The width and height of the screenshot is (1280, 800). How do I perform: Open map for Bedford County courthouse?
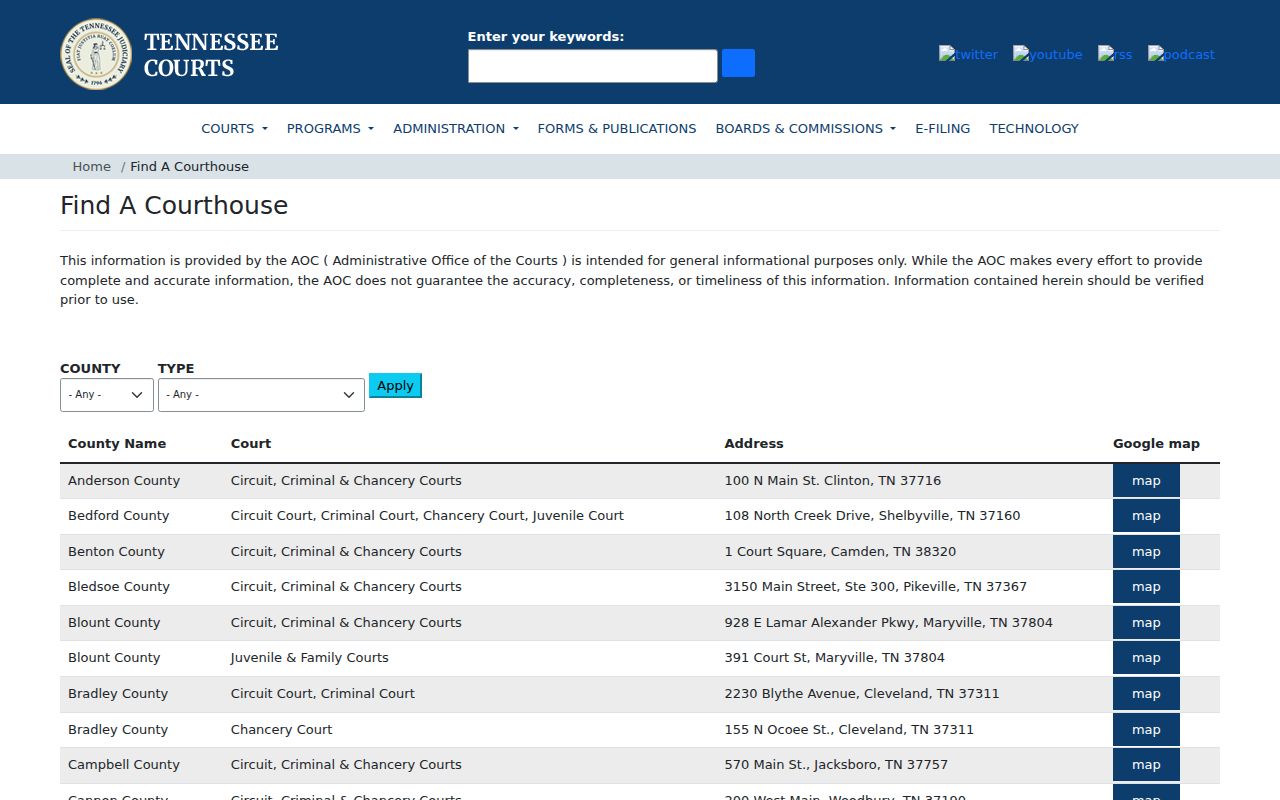point(1146,516)
